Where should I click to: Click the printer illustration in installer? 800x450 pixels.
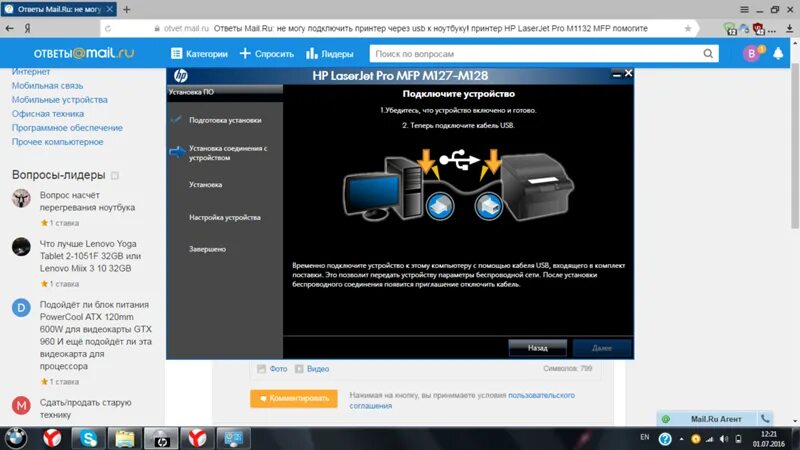[537, 187]
